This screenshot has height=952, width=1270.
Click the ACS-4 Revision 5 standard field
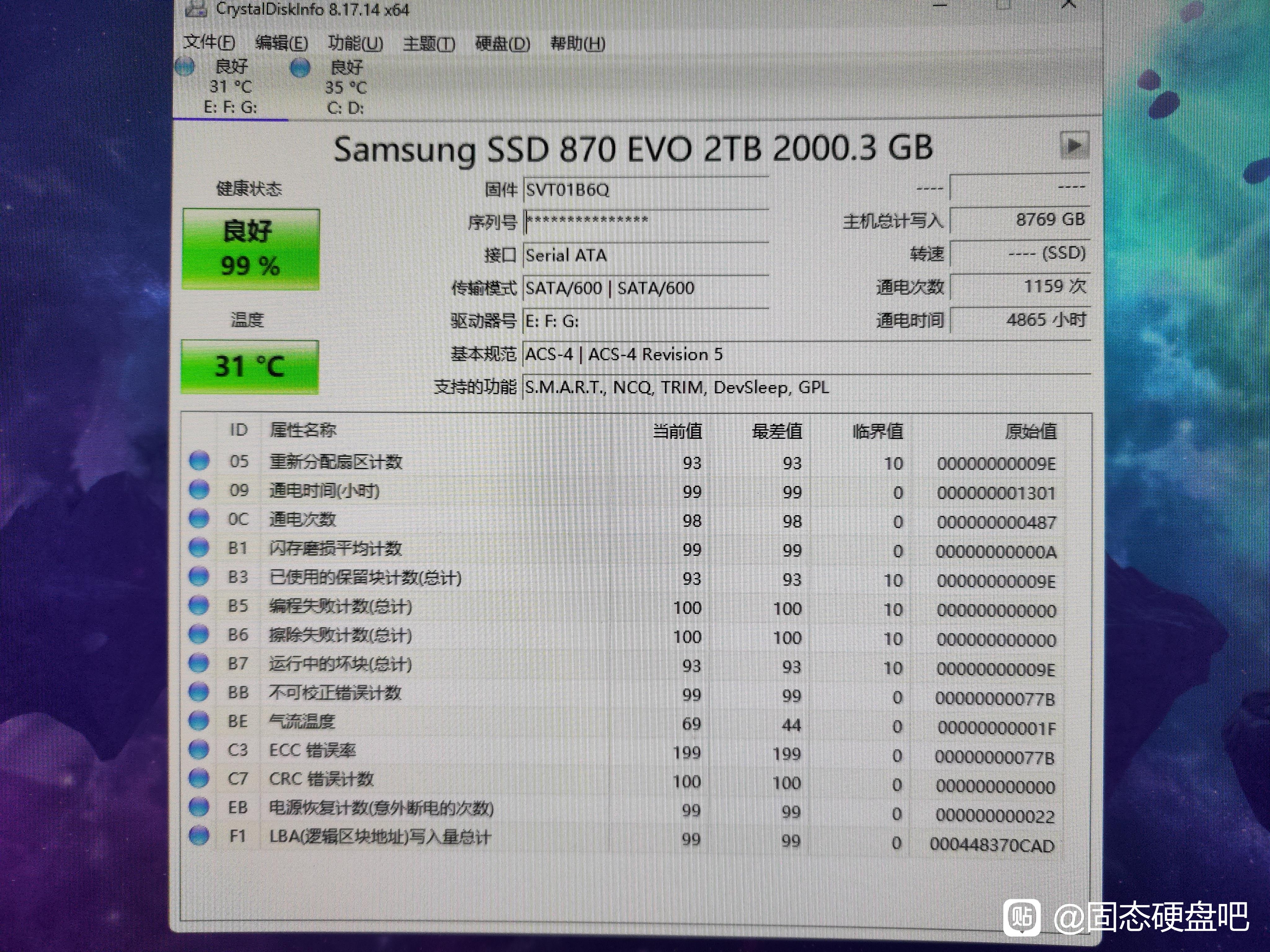[807, 354]
